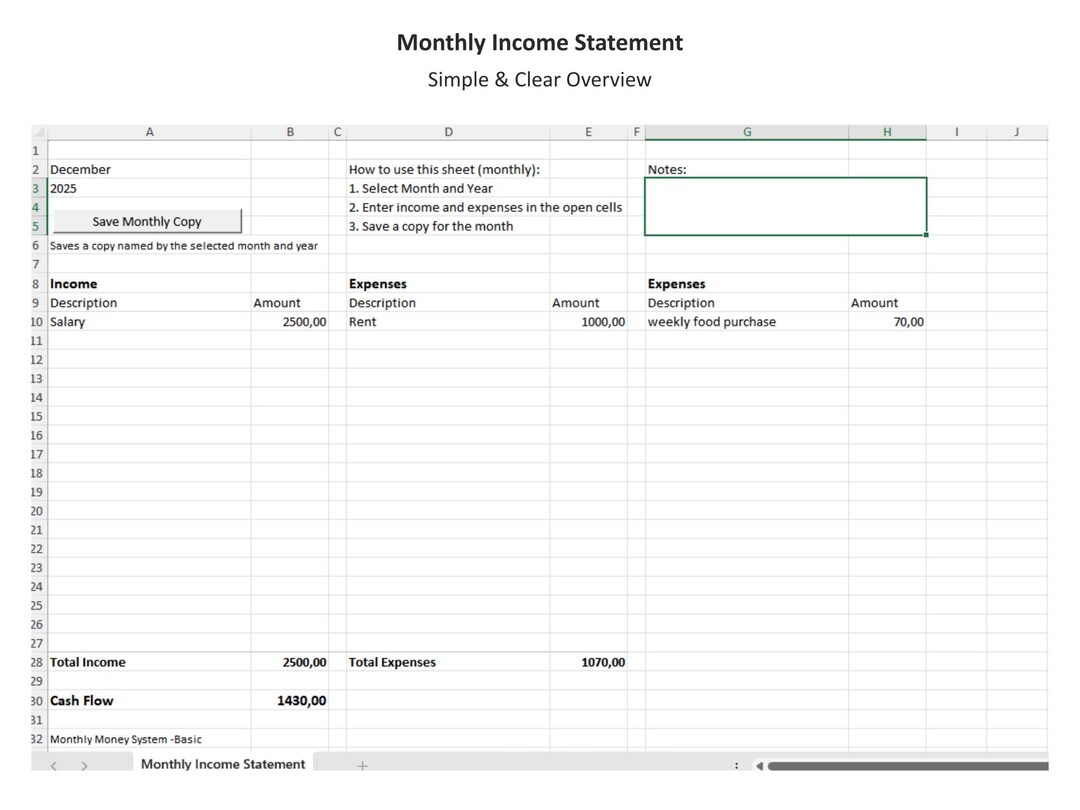
Task: Click the Amount header in column B
Action: click(290, 303)
